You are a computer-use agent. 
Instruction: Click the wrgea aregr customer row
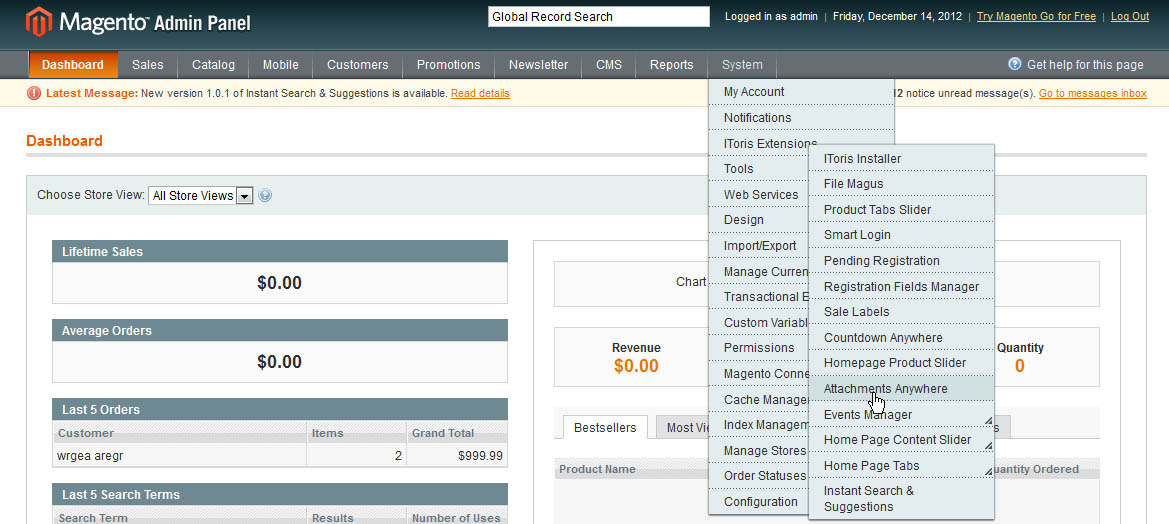(280, 455)
